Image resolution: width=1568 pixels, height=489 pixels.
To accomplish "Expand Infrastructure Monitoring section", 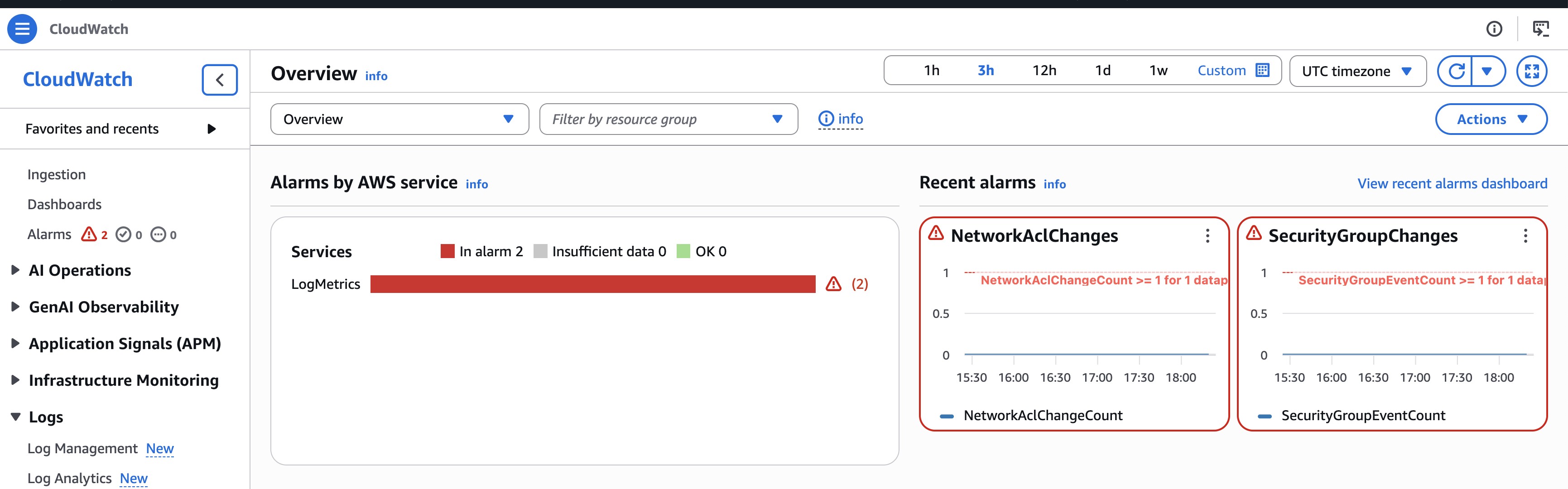I will (16, 380).
